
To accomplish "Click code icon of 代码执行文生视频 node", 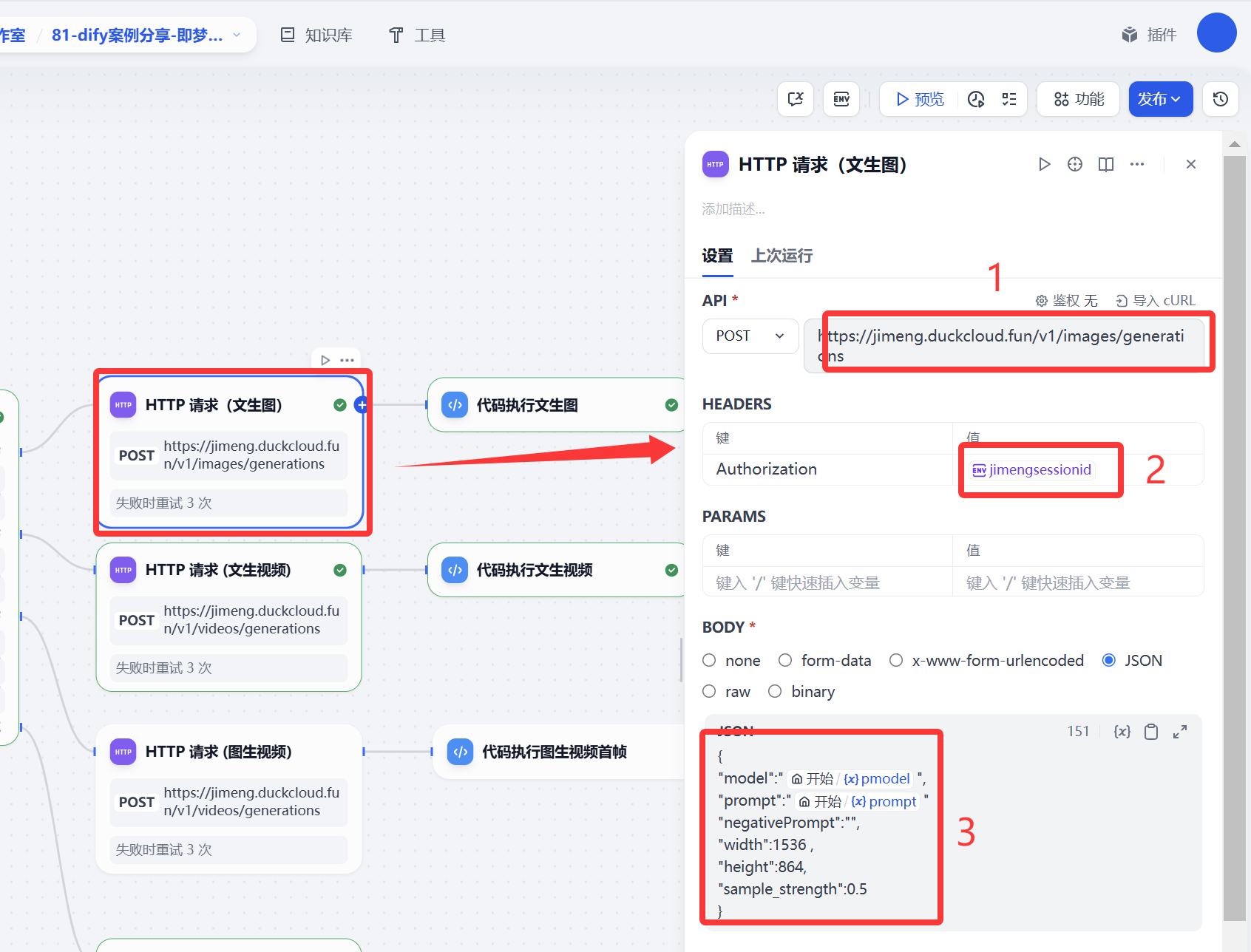I will point(455,570).
